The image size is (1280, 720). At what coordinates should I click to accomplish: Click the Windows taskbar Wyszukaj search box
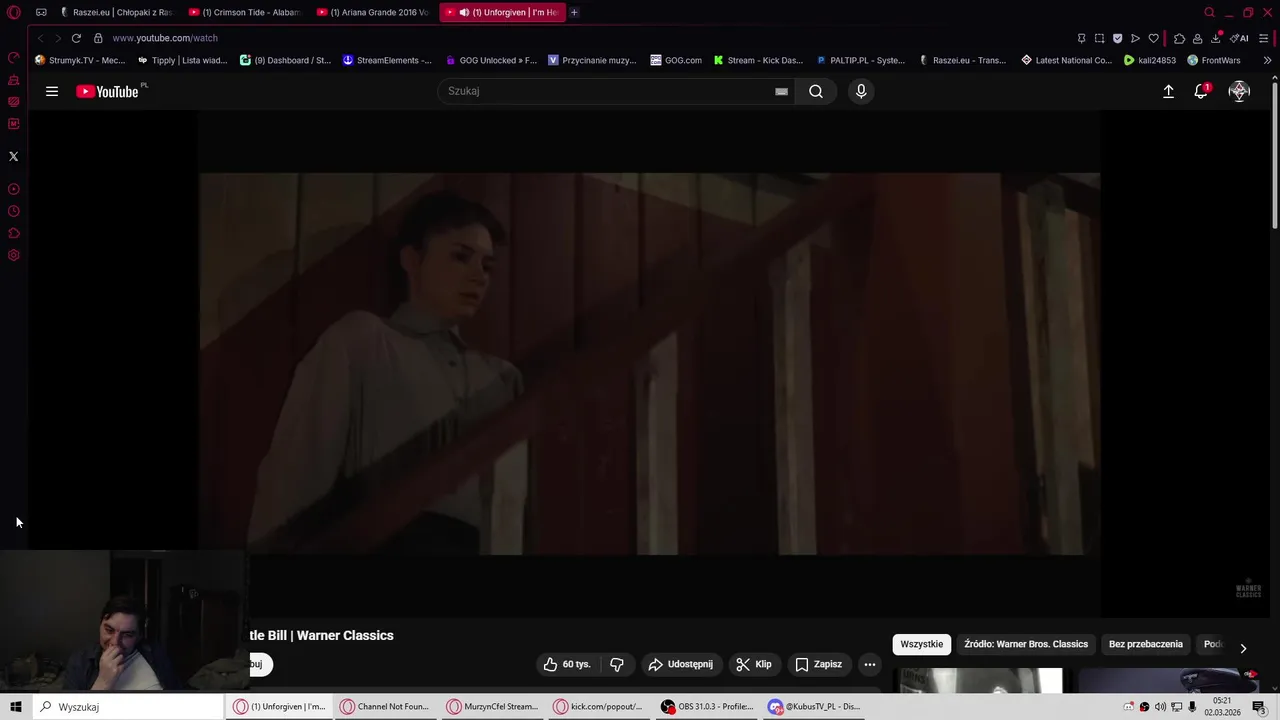pyautogui.click(x=128, y=707)
